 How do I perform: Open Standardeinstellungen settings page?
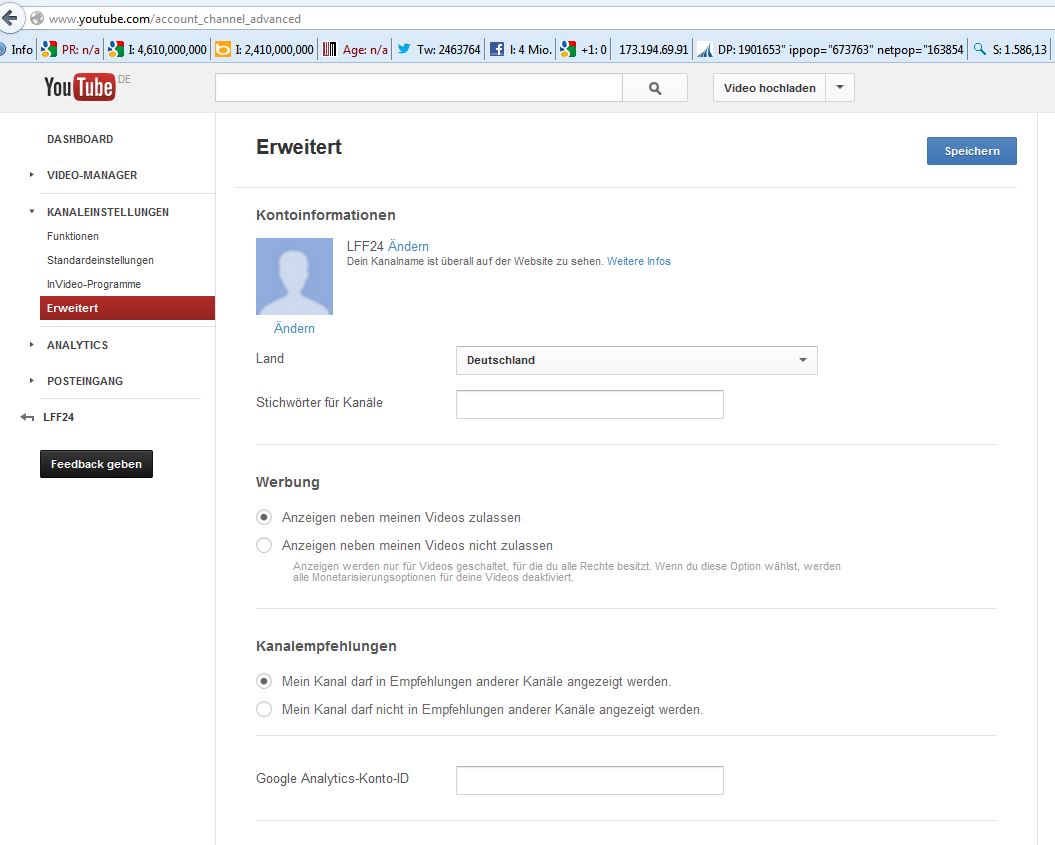(100, 260)
